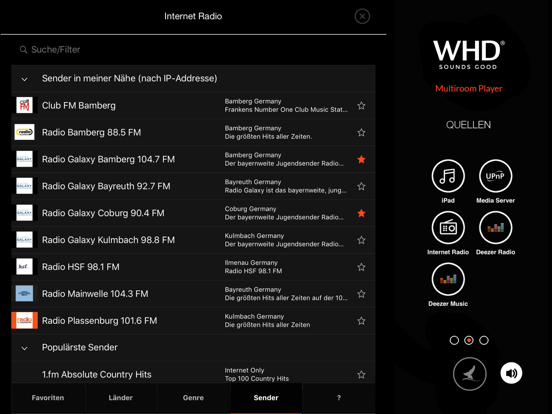Click the Radio HSF 98.1 FM logo
Screen dimensions: 552x414
pyautogui.click(x=24, y=266)
